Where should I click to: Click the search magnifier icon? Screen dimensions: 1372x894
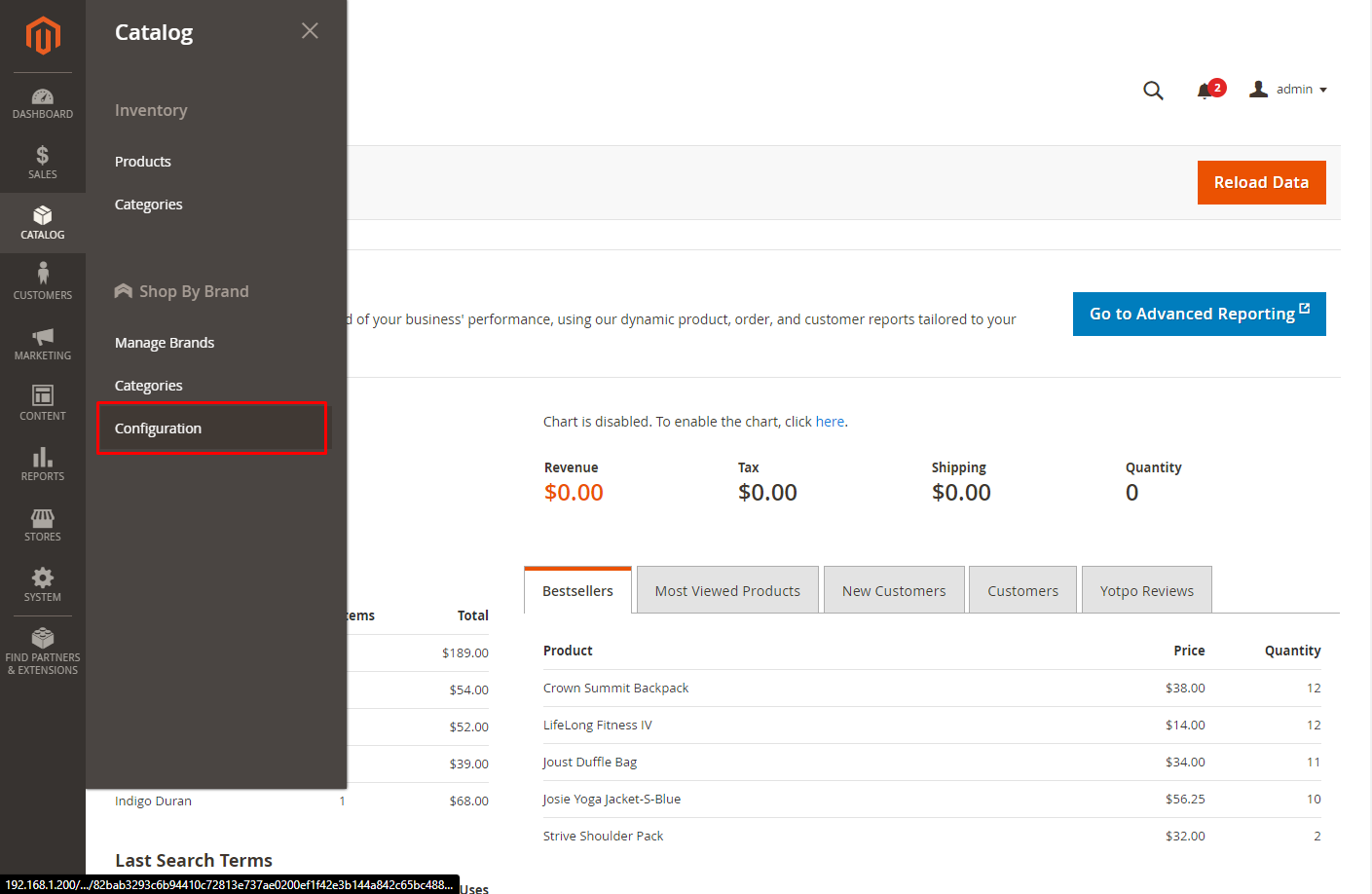click(x=1153, y=91)
